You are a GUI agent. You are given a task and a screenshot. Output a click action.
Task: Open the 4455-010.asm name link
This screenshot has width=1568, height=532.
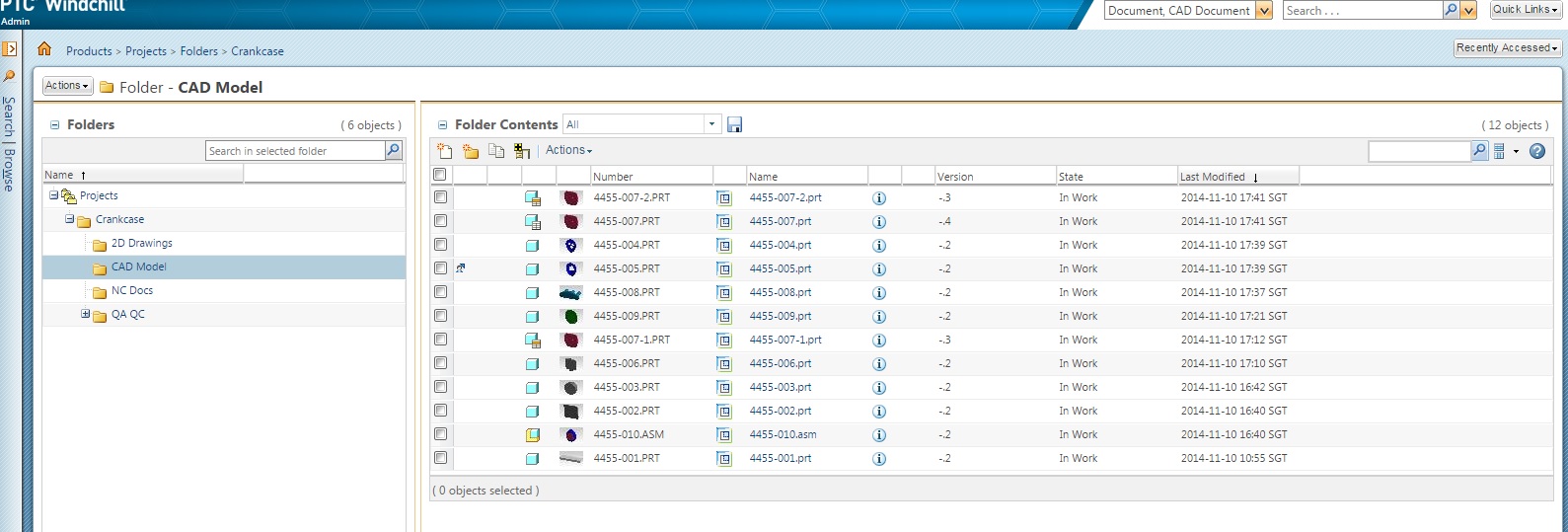coord(784,434)
